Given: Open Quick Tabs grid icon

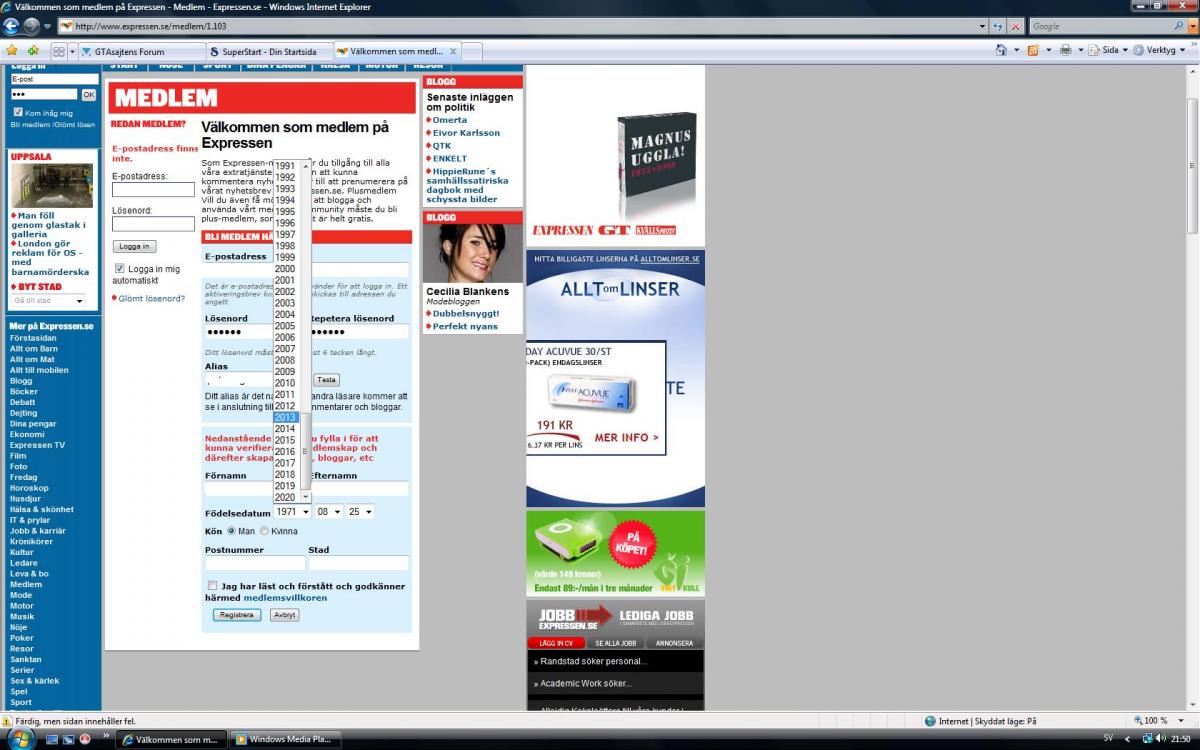Looking at the screenshot, I should (x=59, y=50).
